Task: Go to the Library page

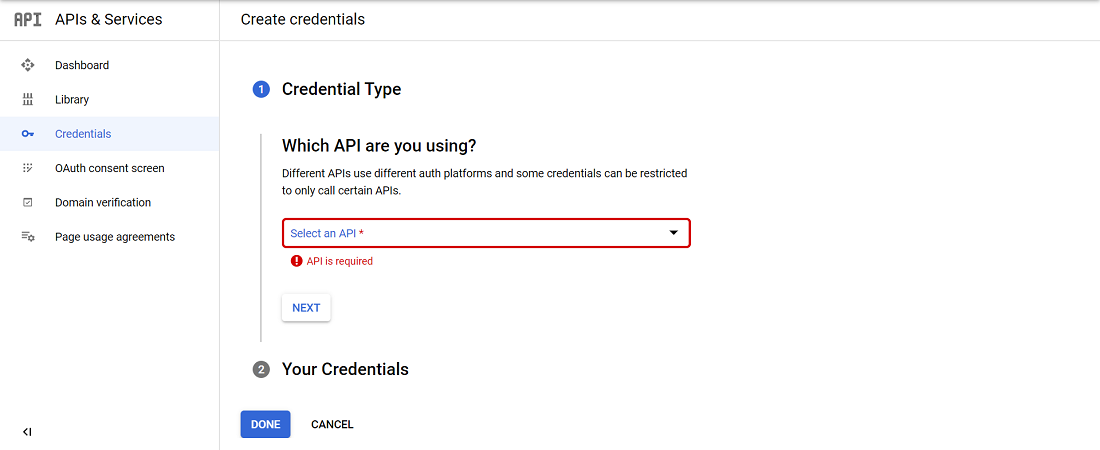Action: click(72, 100)
